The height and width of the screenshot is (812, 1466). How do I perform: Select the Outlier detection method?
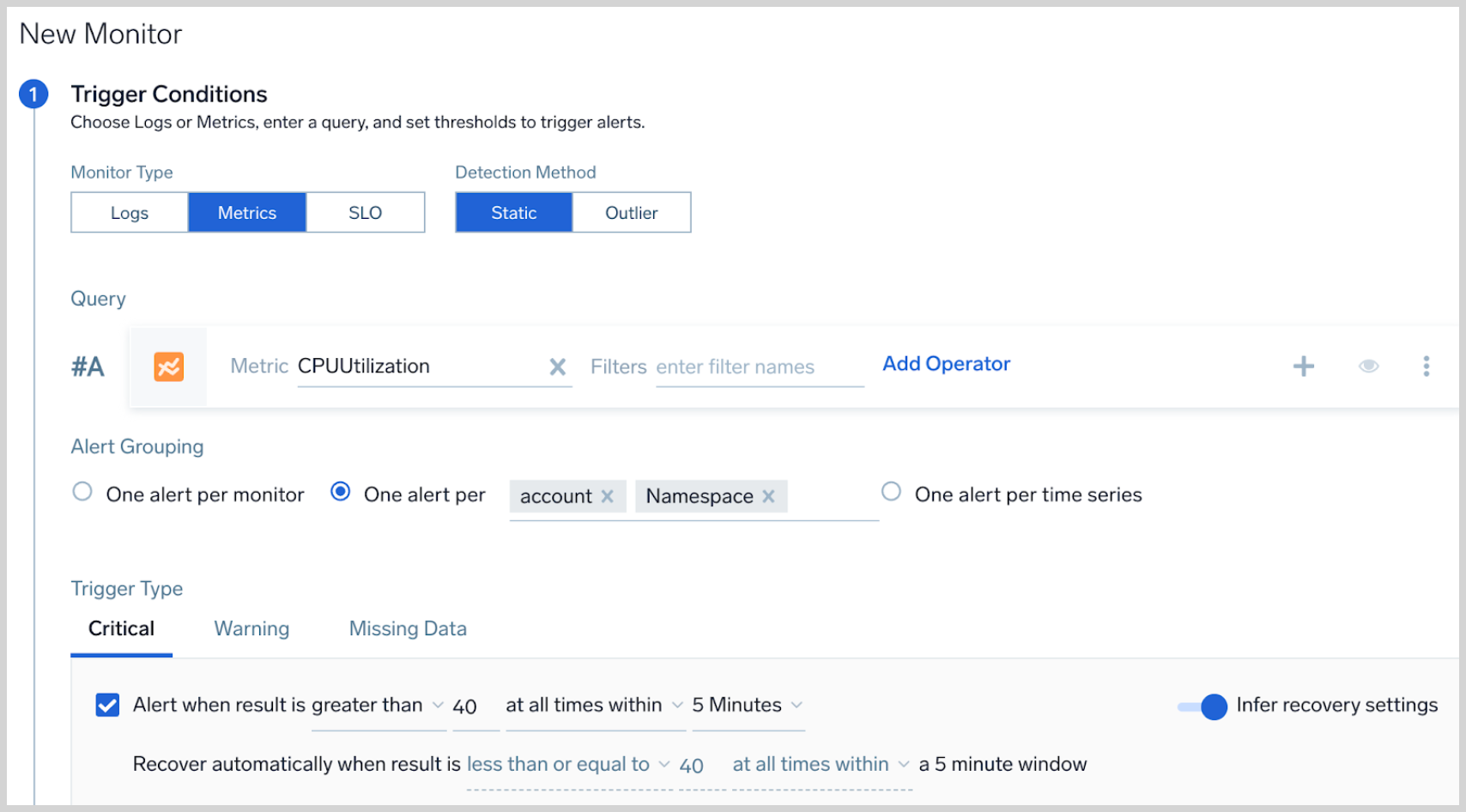point(631,213)
